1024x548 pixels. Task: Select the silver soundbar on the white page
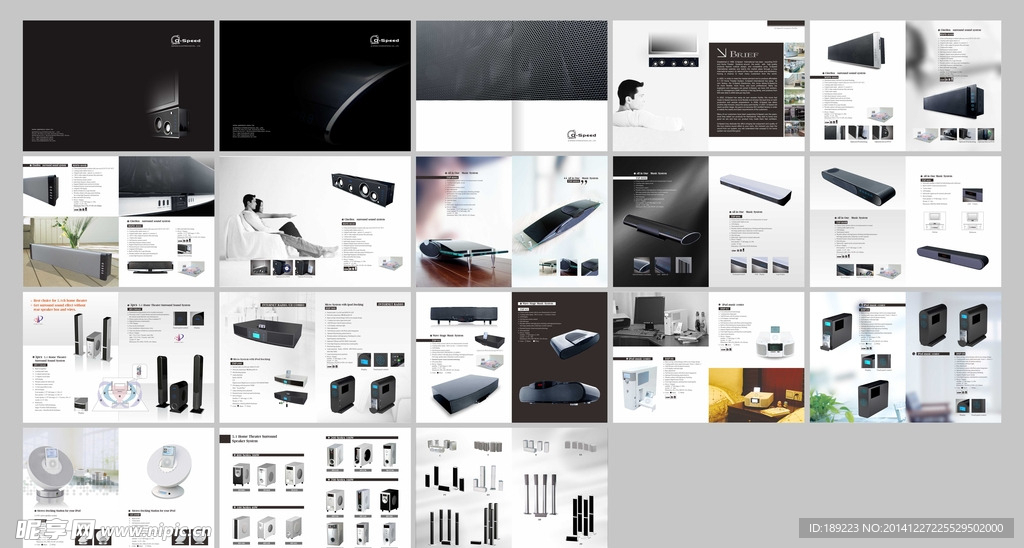pyautogui.click(x=756, y=187)
